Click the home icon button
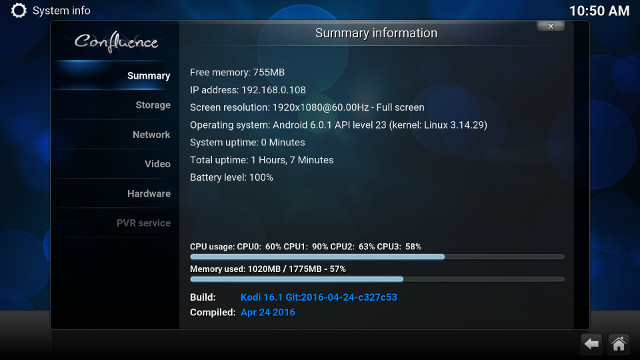The width and height of the screenshot is (640, 360). [618, 344]
